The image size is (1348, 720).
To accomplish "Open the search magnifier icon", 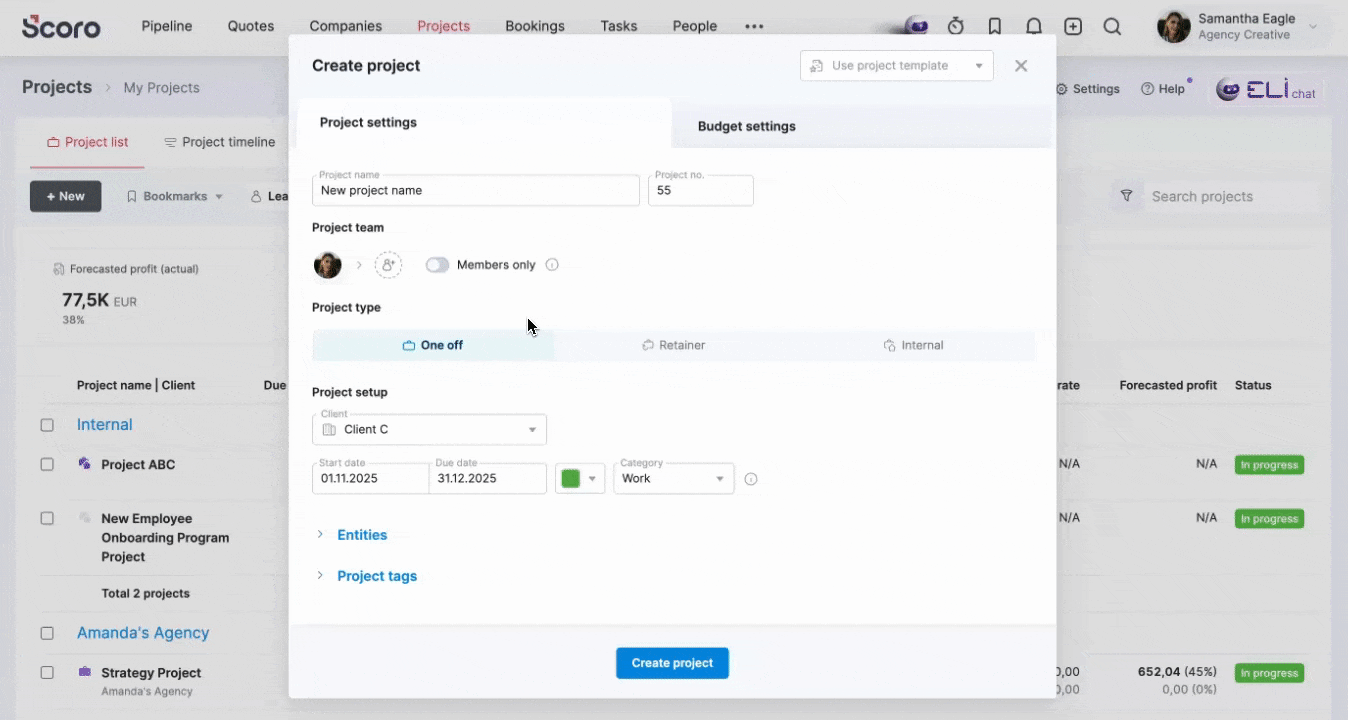I will pos(1112,27).
